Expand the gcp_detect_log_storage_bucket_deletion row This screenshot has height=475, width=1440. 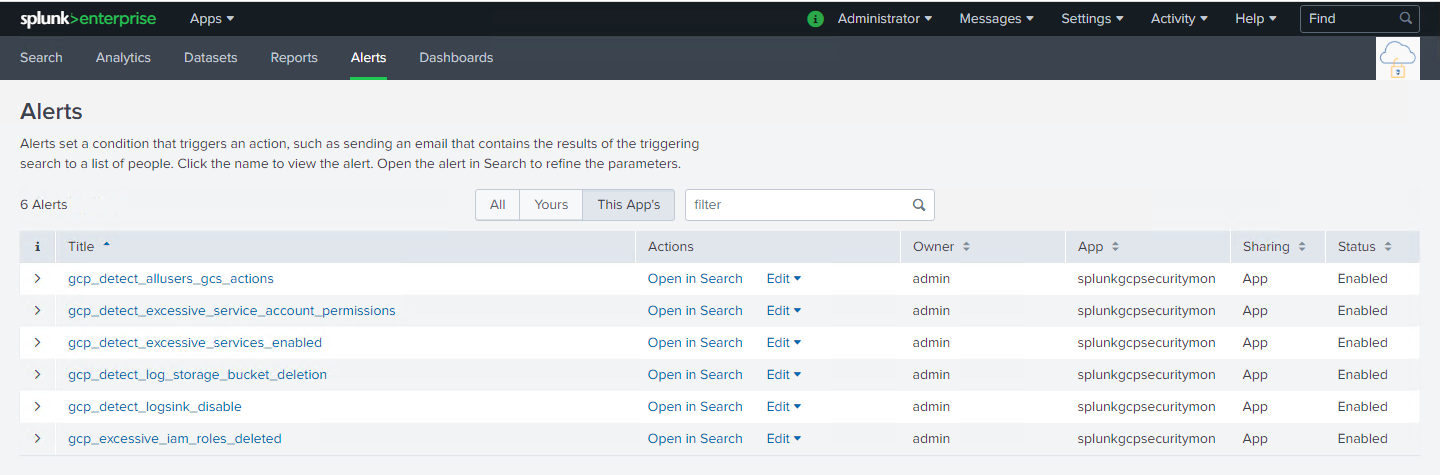point(37,375)
